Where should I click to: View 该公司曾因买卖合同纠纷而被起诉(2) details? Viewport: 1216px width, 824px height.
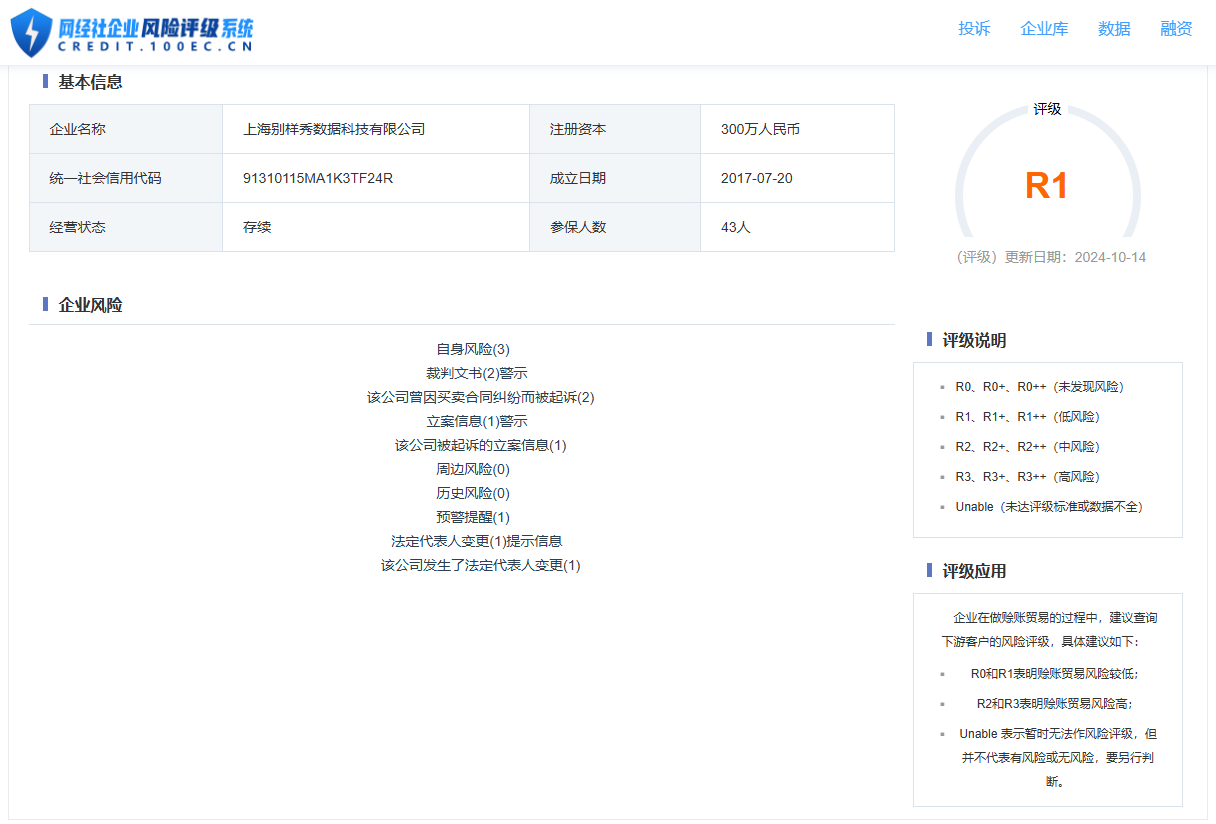(x=480, y=397)
